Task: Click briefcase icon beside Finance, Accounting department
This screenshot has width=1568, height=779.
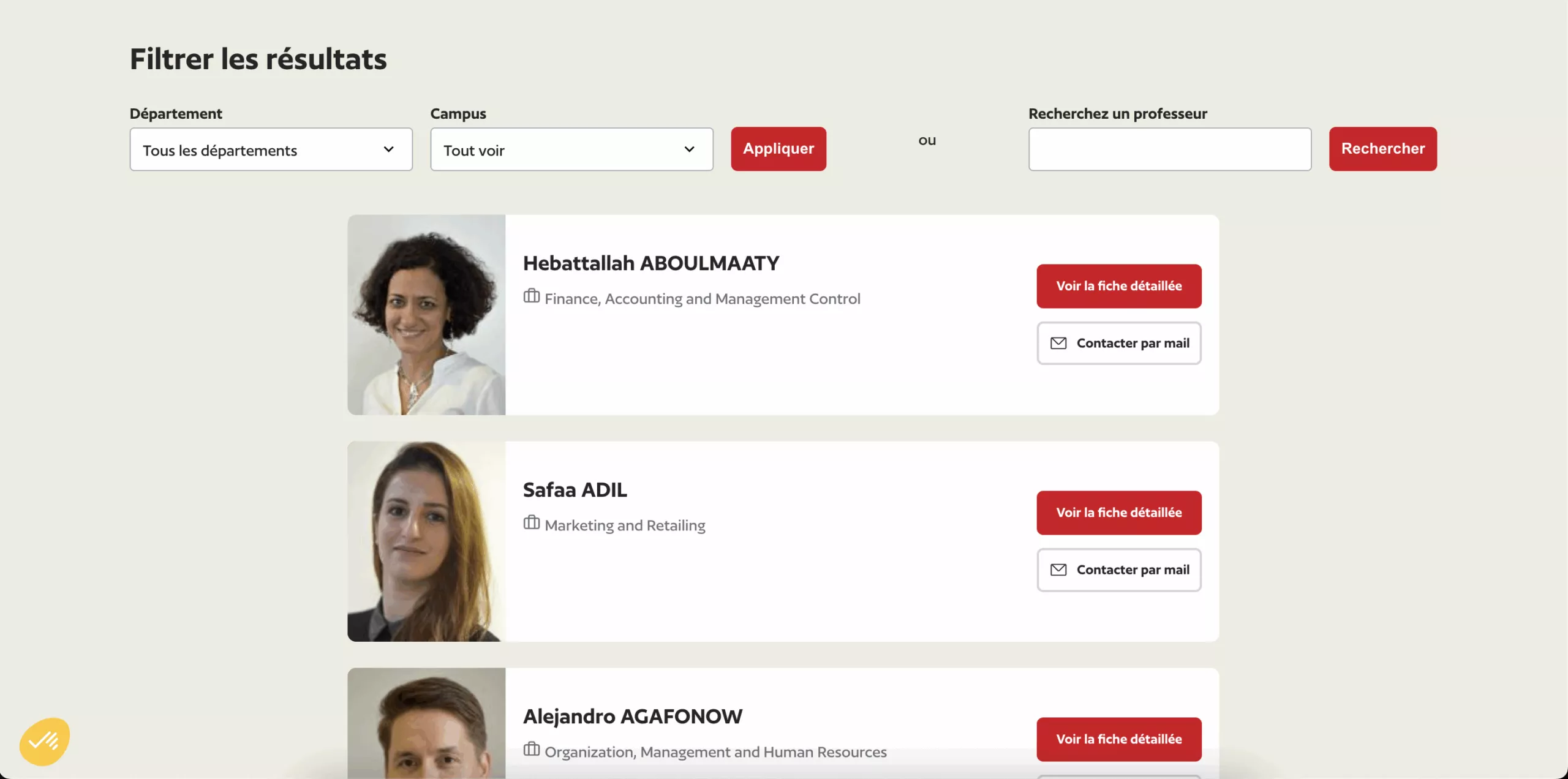Action: click(531, 296)
